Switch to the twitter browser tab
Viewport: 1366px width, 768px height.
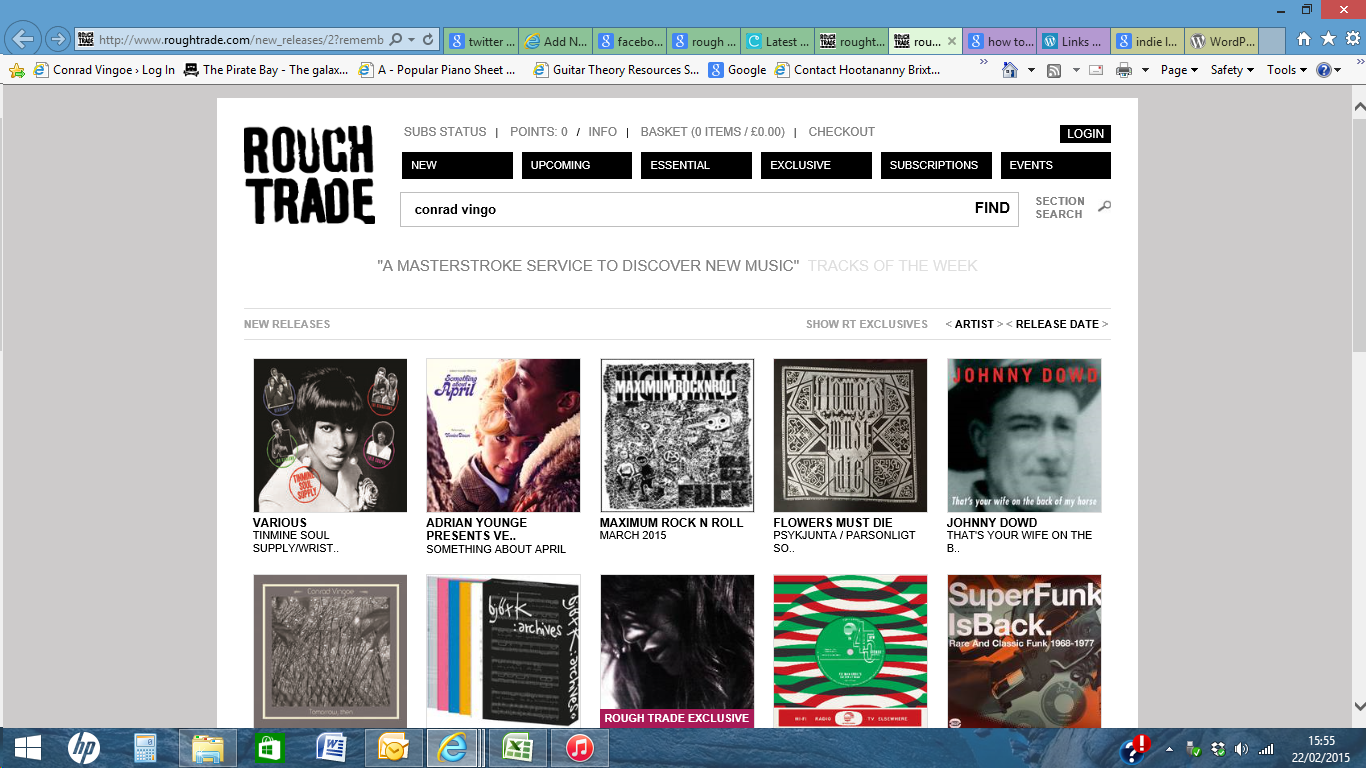tap(480, 41)
